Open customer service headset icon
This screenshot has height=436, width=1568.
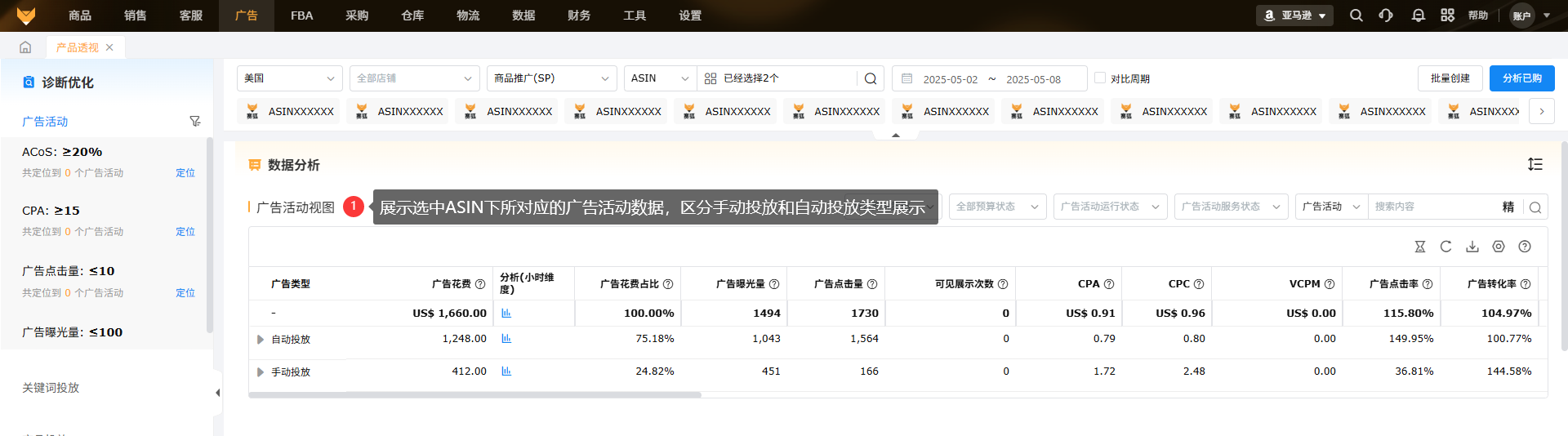pos(1386,16)
